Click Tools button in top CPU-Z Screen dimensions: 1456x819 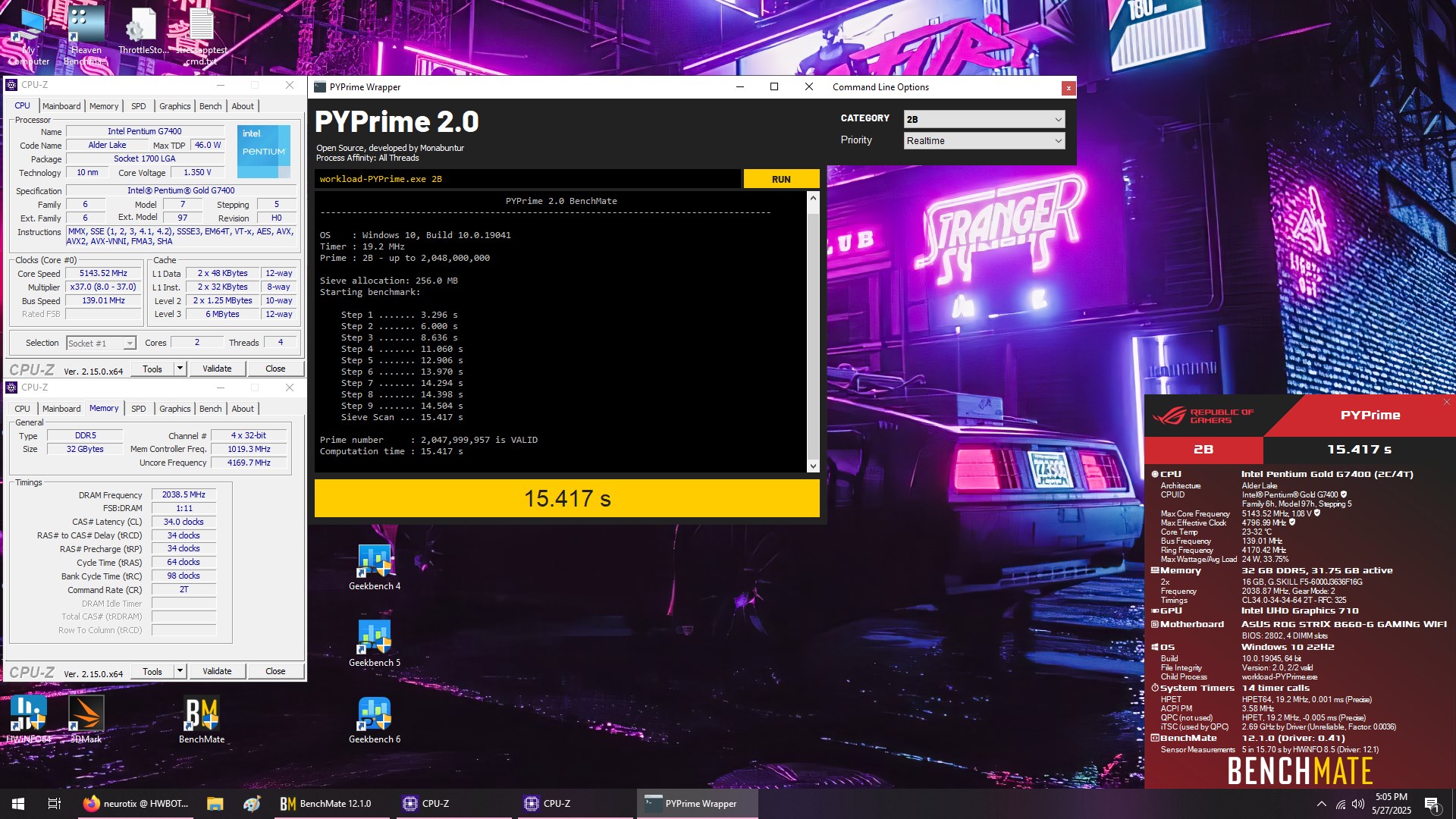click(x=152, y=369)
